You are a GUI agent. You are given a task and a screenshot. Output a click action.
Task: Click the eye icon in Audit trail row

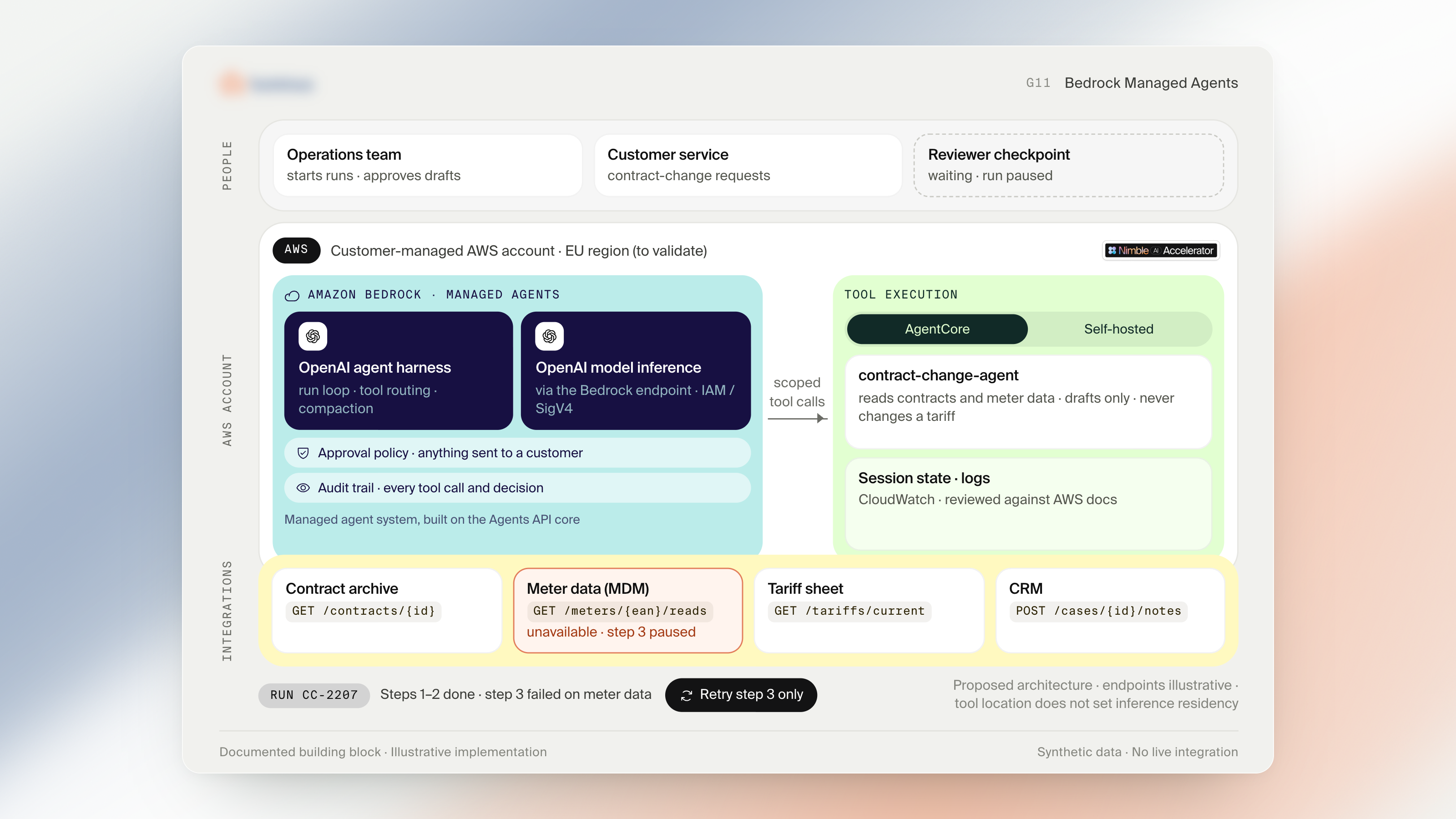click(x=303, y=488)
